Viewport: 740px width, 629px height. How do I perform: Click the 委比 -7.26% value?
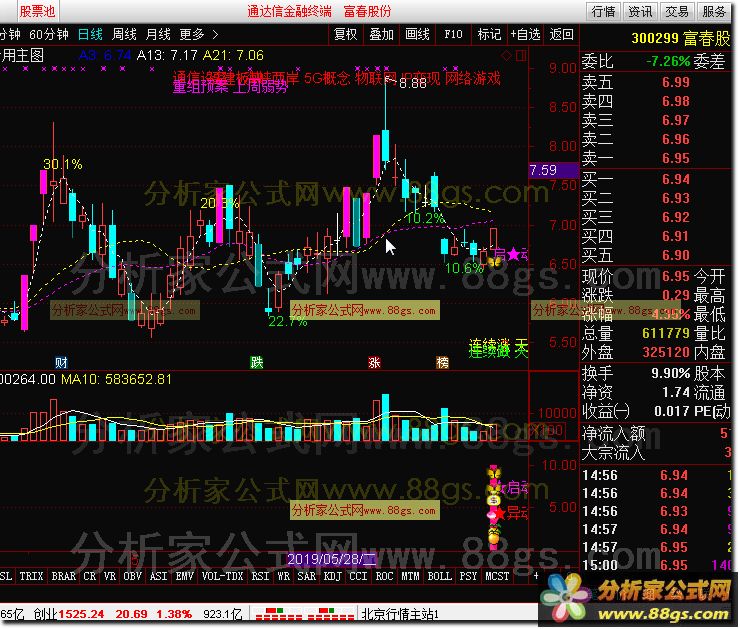(667, 61)
